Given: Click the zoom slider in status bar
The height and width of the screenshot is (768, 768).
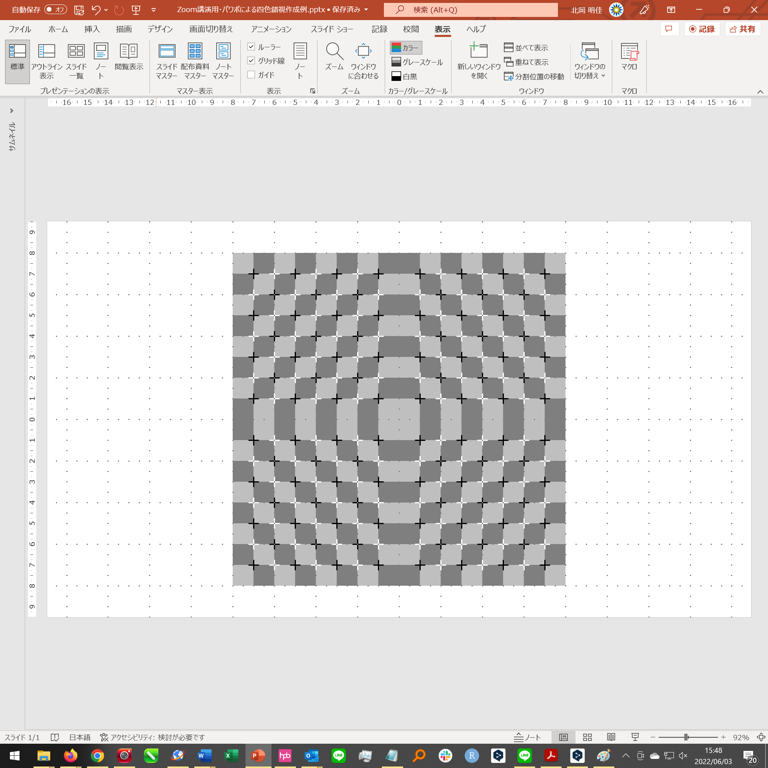Looking at the screenshot, I should tap(686, 737).
